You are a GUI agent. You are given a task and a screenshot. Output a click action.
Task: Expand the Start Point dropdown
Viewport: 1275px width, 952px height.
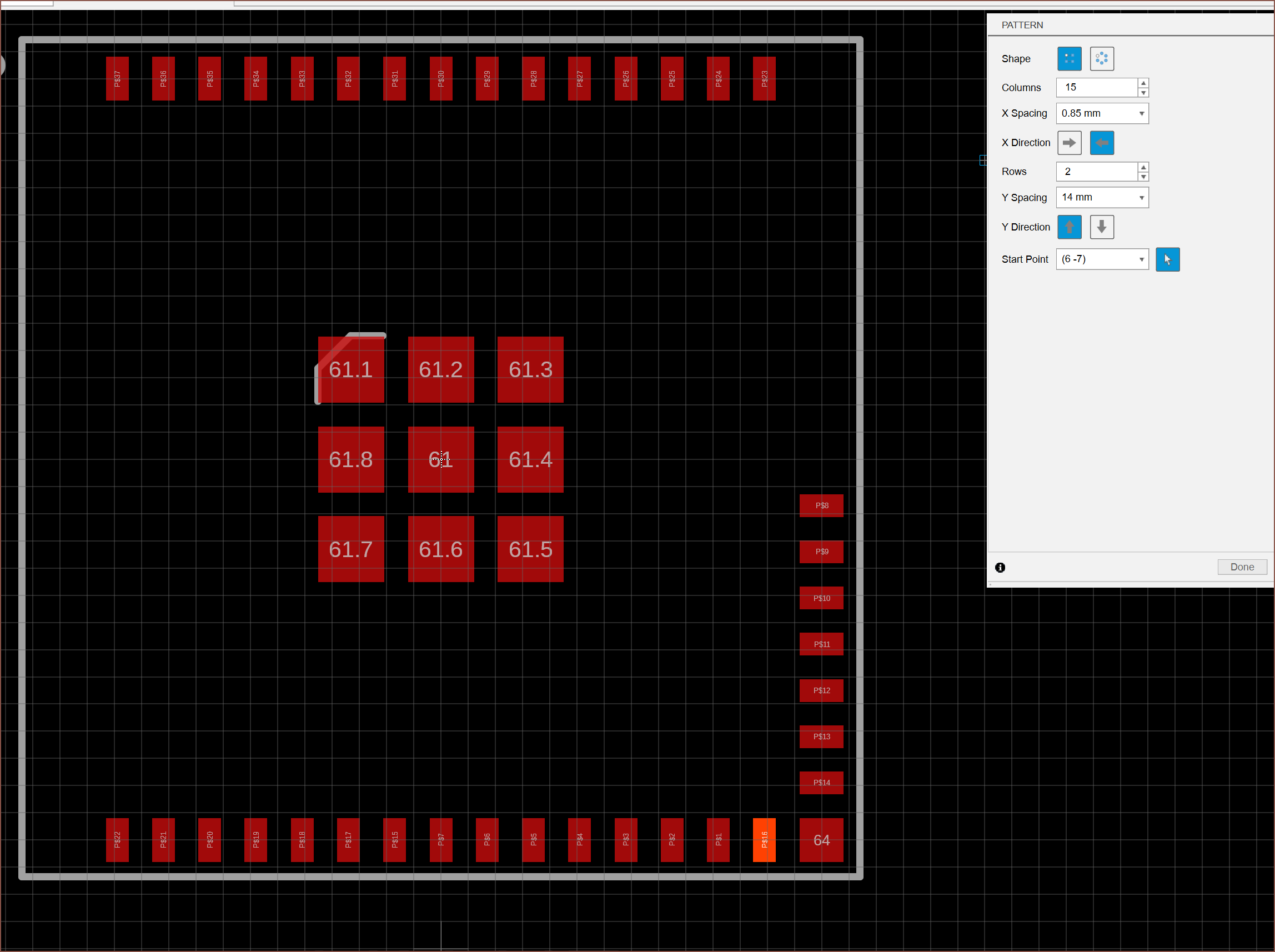pyautogui.click(x=1141, y=259)
